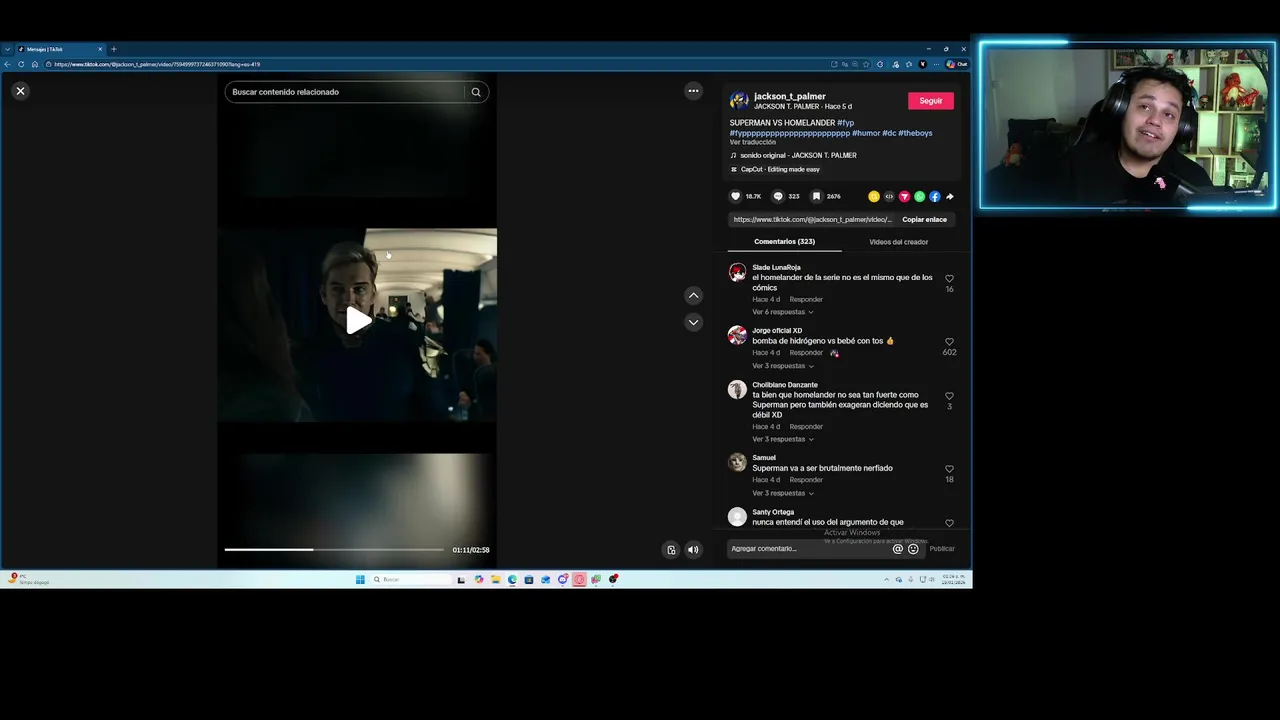This screenshot has width=1280, height=720.
Task: Switch to Comentarios (323) tab
Action: 784,242
